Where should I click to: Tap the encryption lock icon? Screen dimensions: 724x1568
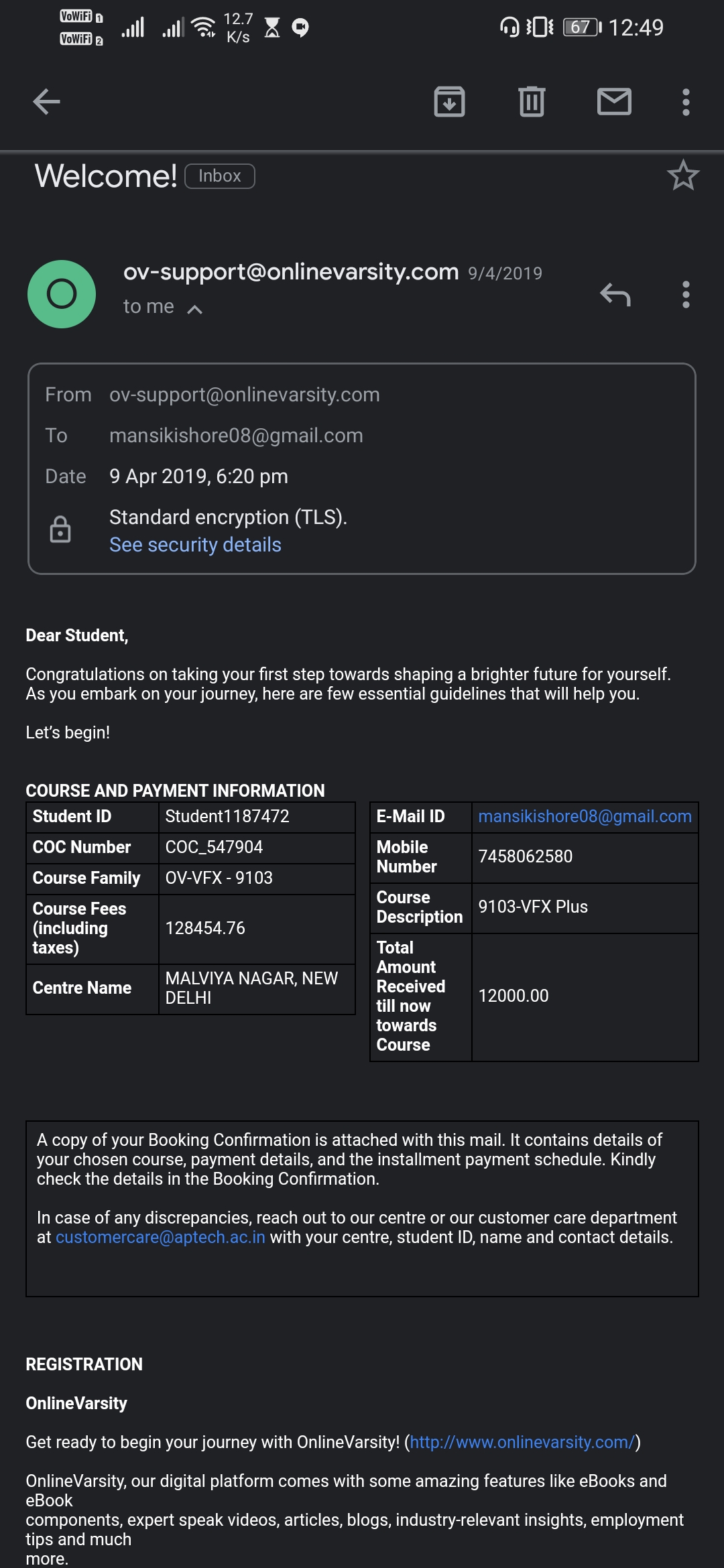60,529
